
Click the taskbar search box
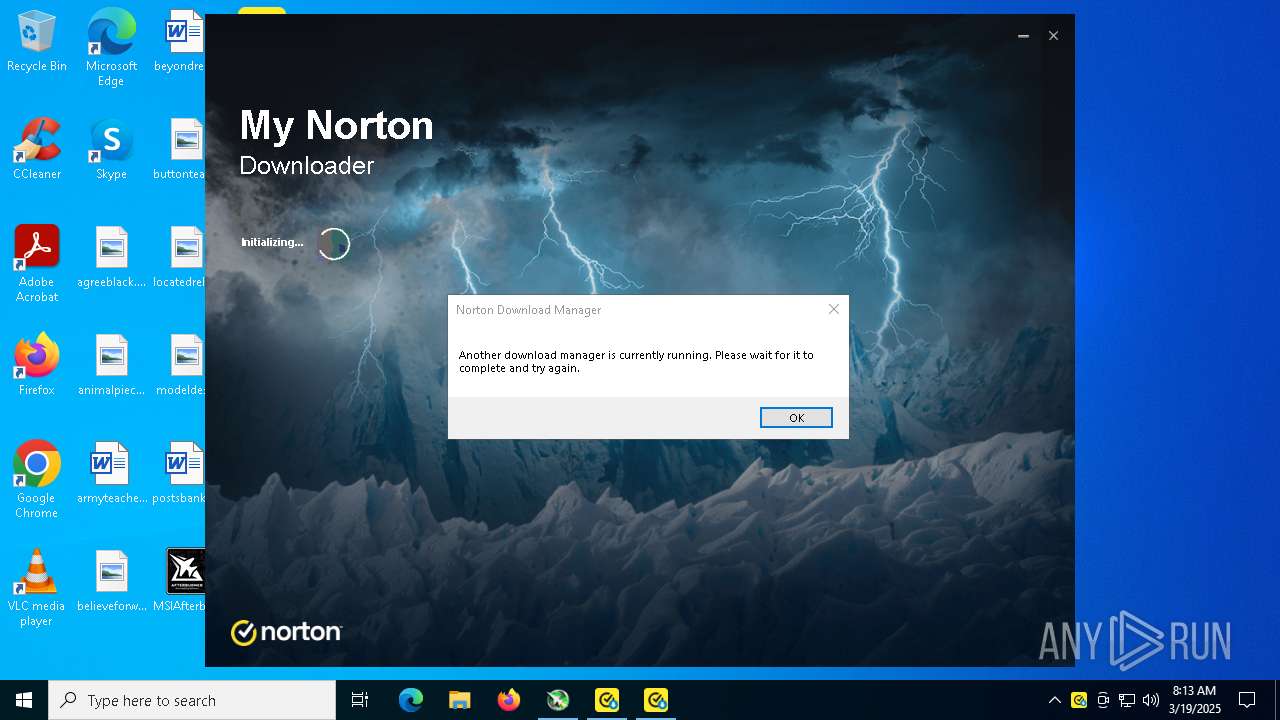coord(192,700)
